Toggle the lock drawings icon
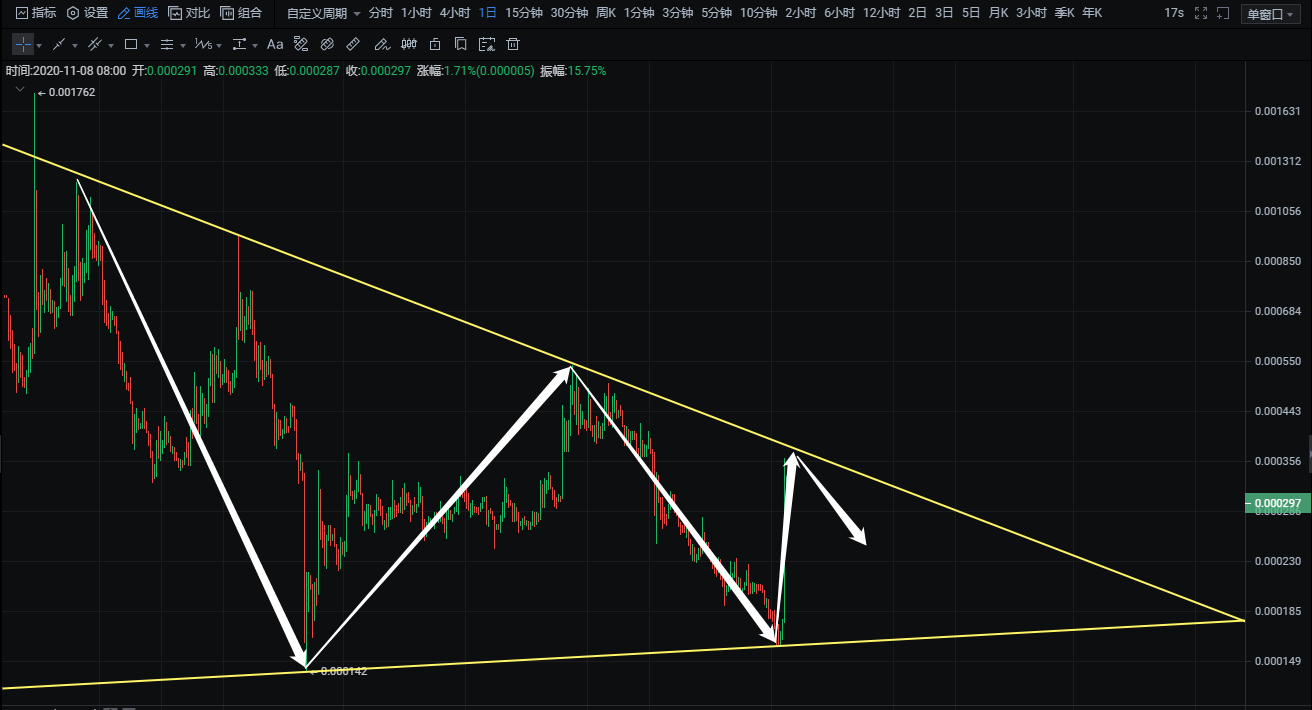 (434, 44)
